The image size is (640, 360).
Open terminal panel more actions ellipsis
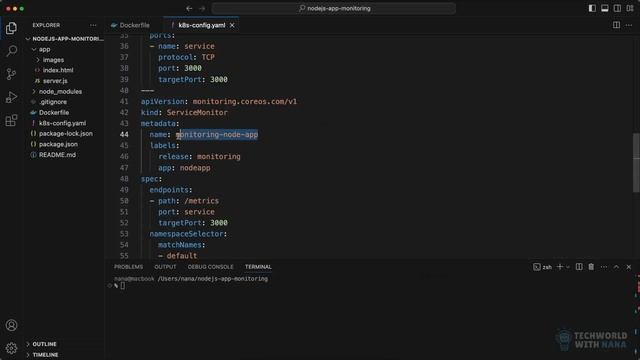tap(604, 267)
